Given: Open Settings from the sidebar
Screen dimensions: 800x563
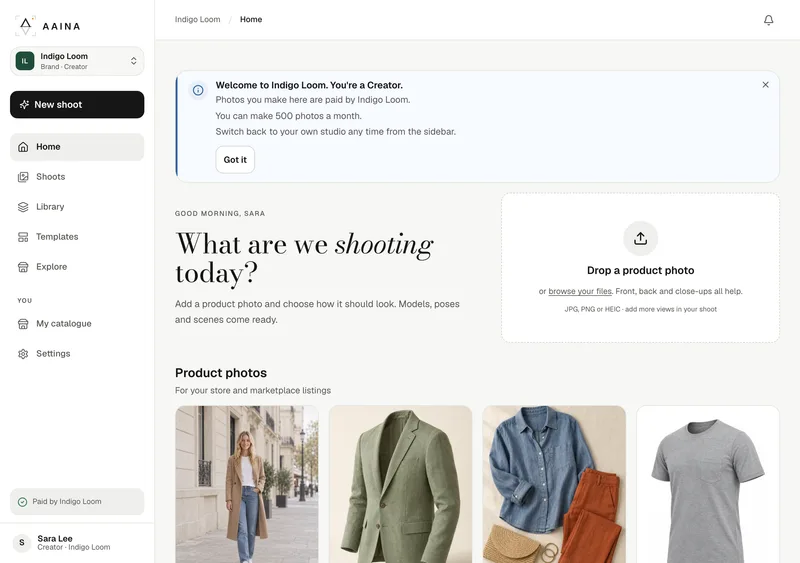Looking at the screenshot, I should point(77,354).
